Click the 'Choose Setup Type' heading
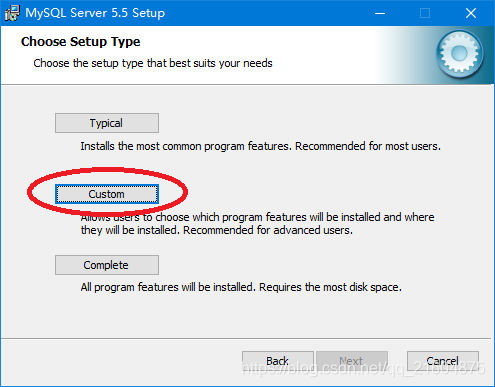 [80, 42]
